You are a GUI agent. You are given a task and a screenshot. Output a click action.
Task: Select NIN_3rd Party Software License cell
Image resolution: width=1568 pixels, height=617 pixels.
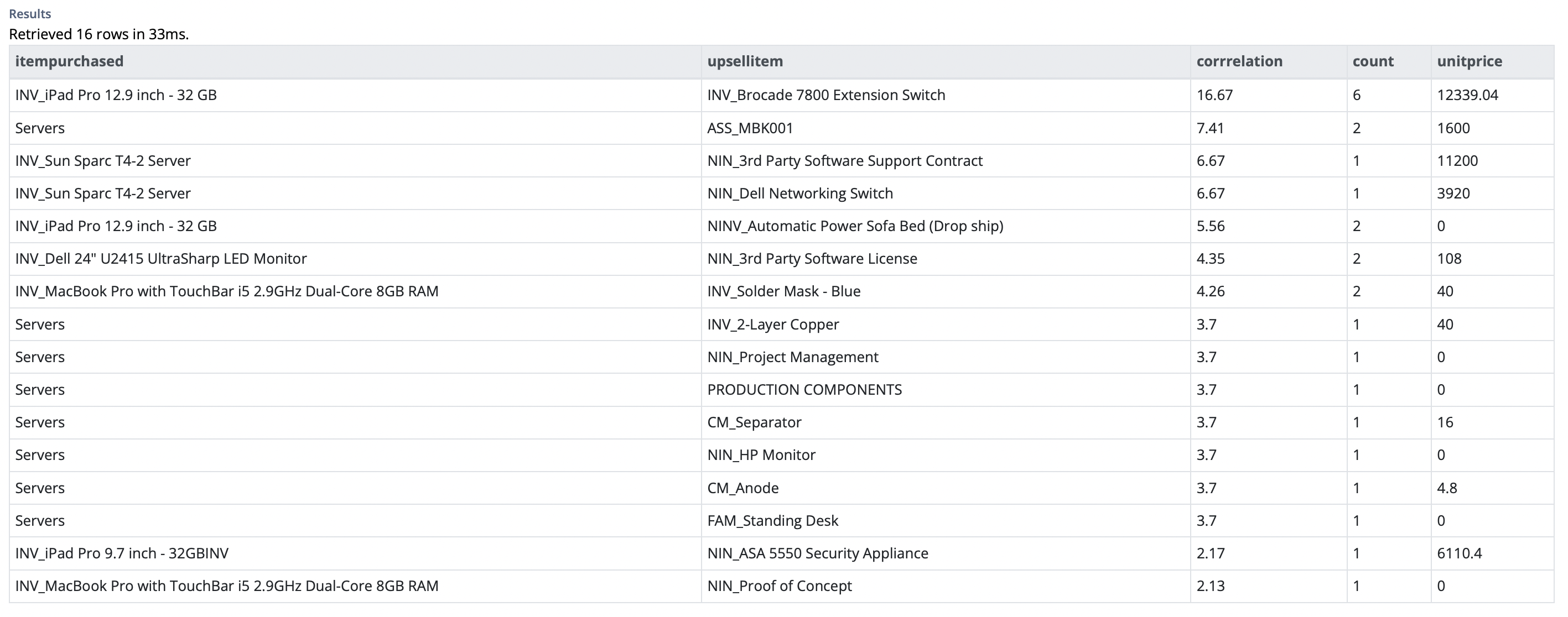(x=946, y=259)
